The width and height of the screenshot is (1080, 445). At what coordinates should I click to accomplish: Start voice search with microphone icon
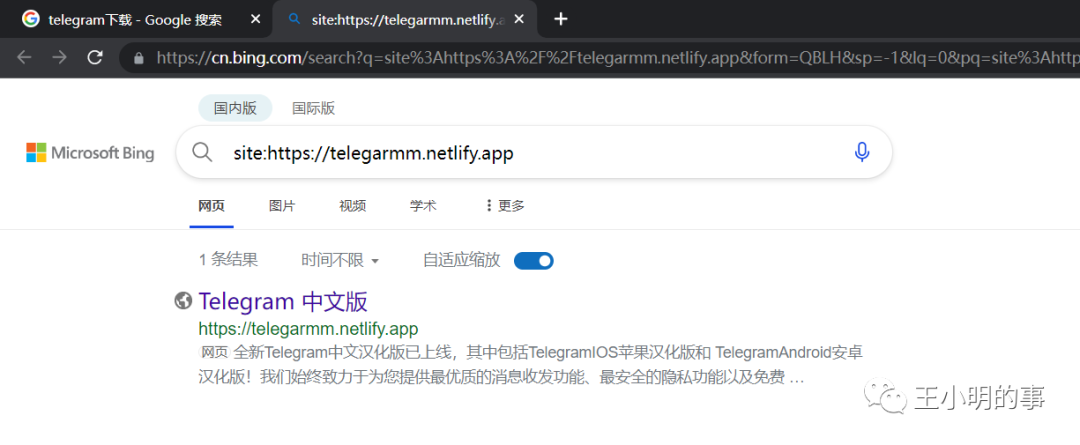pyautogui.click(x=862, y=152)
